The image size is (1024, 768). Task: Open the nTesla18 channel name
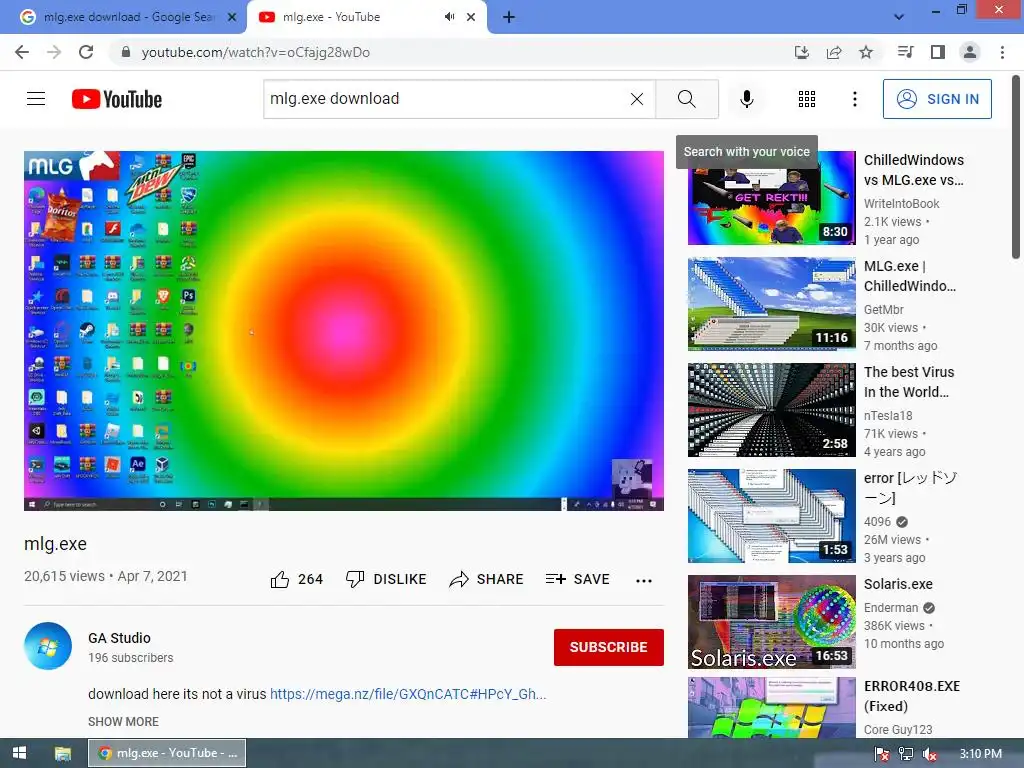click(888, 415)
